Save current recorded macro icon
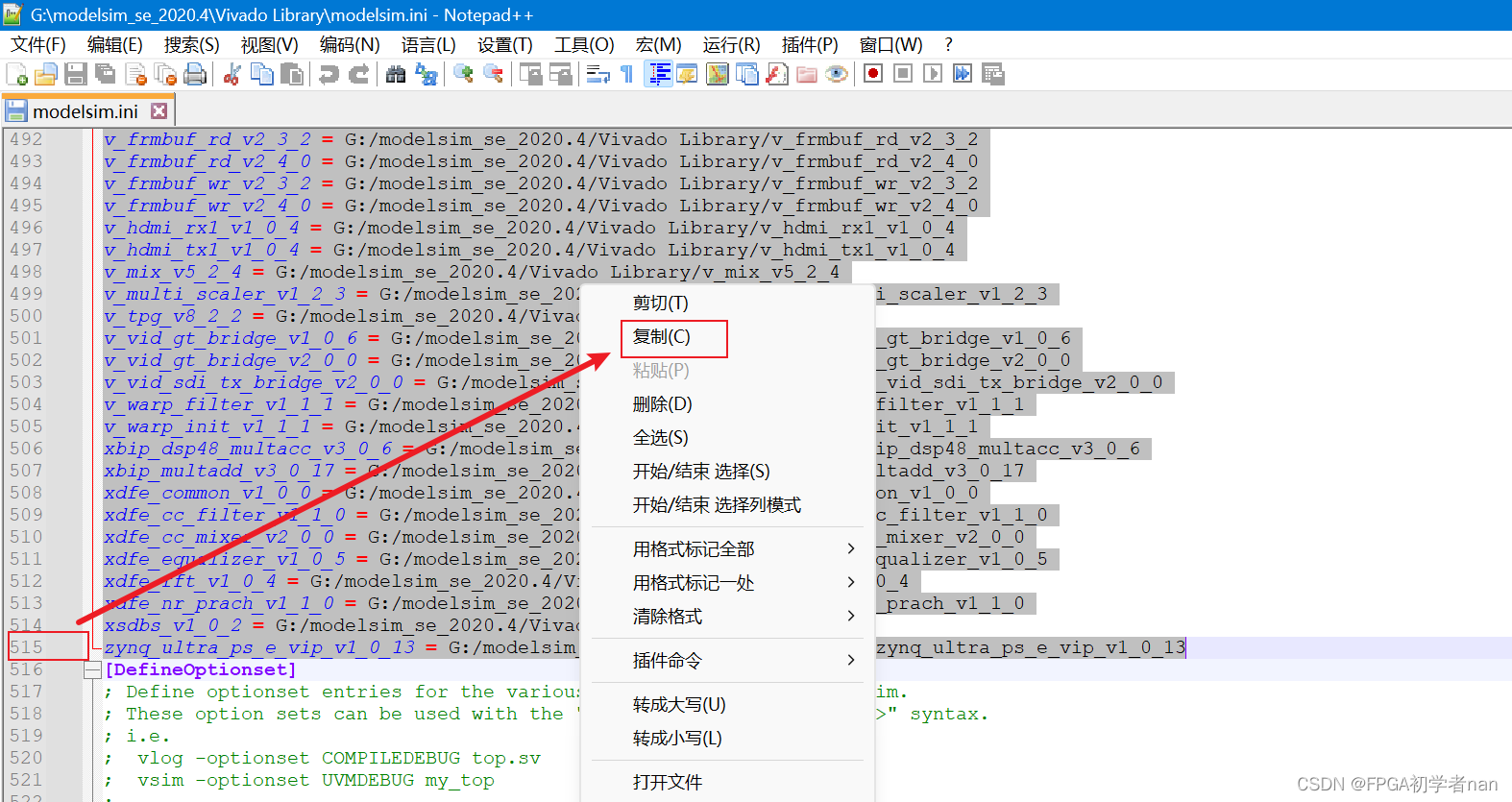 (993, 74)
